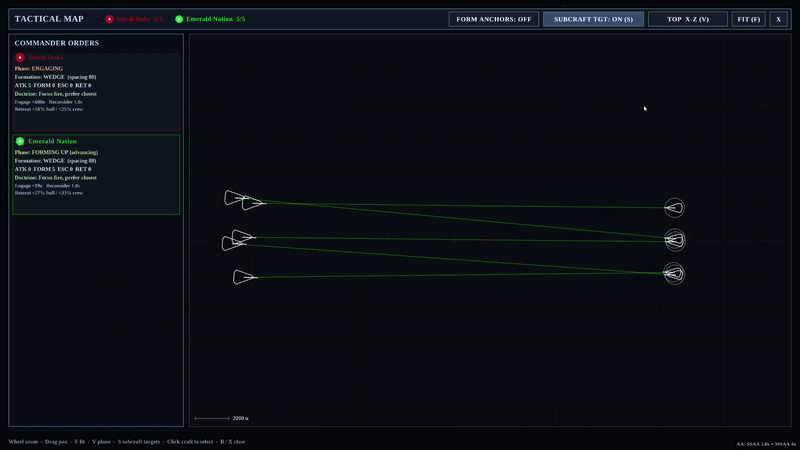The height and width of the screenshot is (450, 800).
Task: Toggle Subcraft TGT targeting lines
Action: pyautogui.click(x=593, y=19)
